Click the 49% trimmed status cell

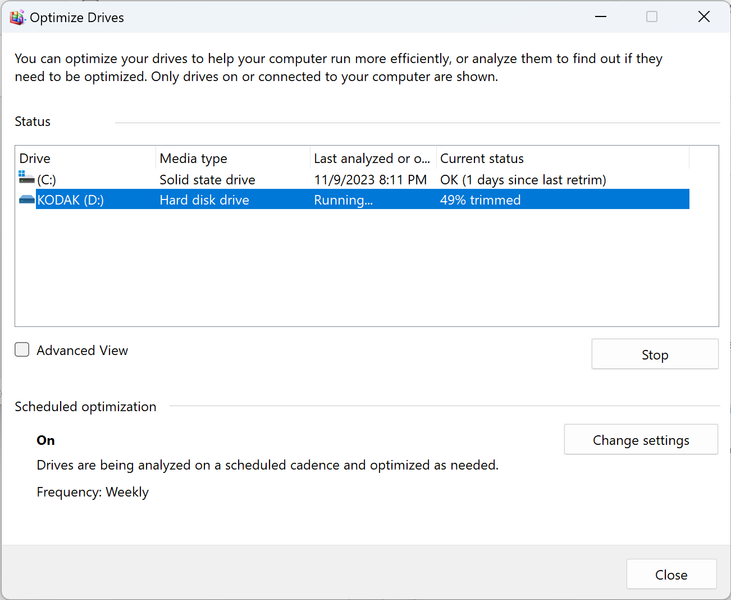click(x=480, y=200)
